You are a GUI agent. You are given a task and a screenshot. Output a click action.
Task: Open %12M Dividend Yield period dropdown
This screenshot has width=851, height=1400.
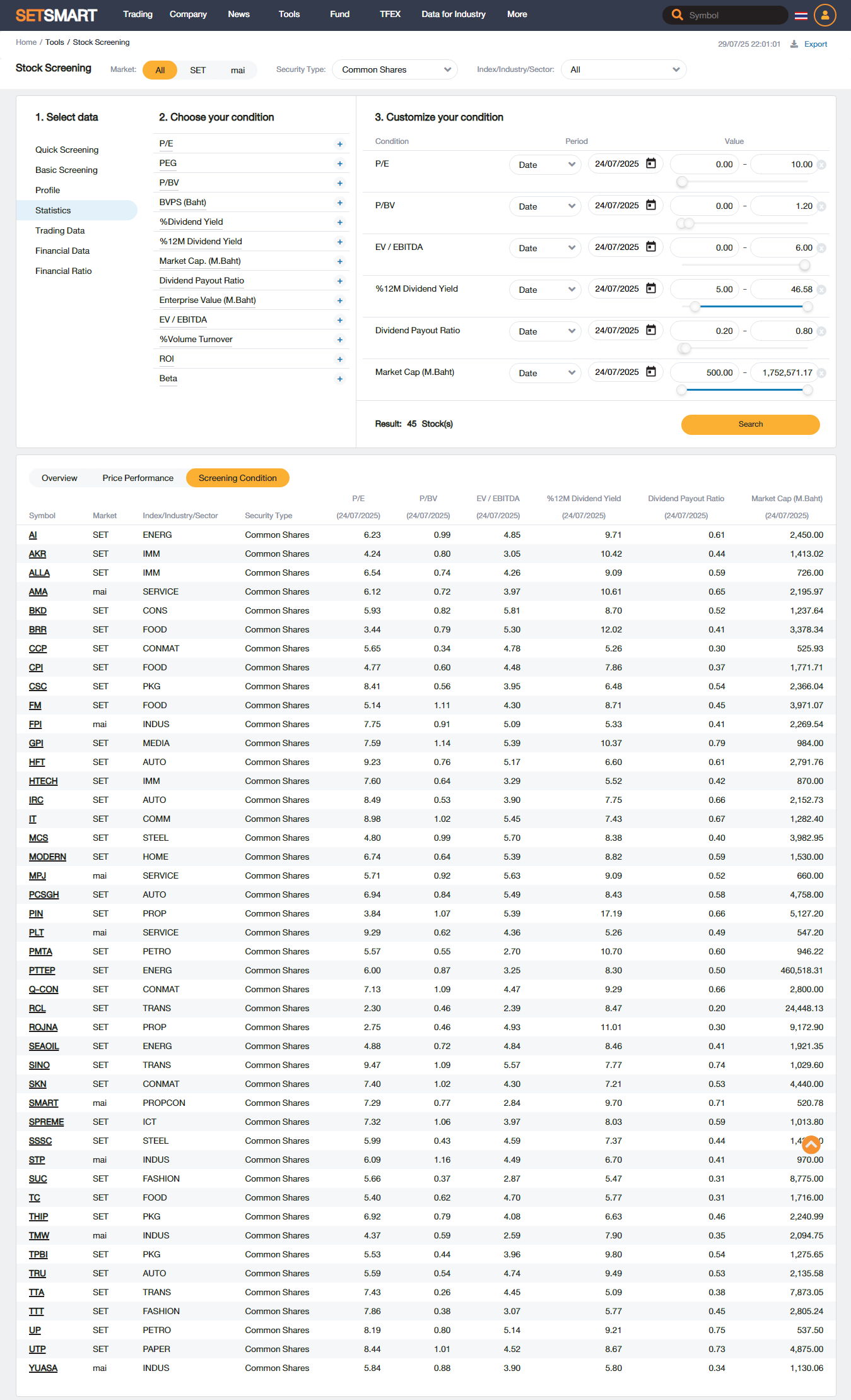pyautogui.click(x=545, y=290)
